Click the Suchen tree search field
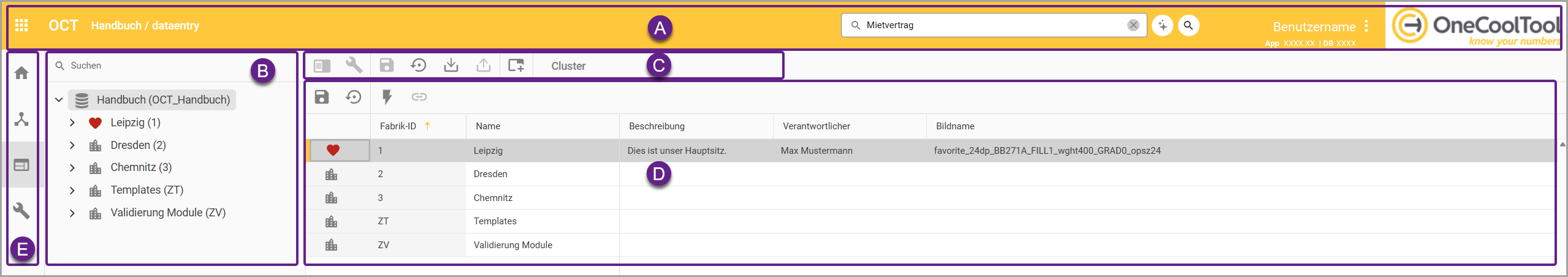Screen dimensions: 1568x277 click(153, 66)
